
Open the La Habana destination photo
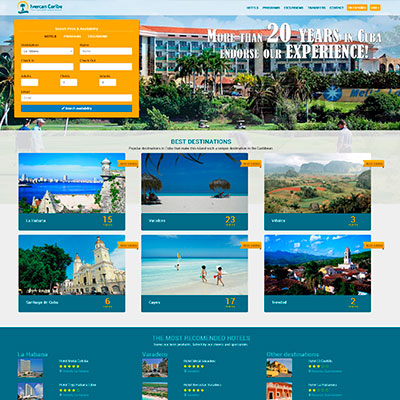point(72,183)
